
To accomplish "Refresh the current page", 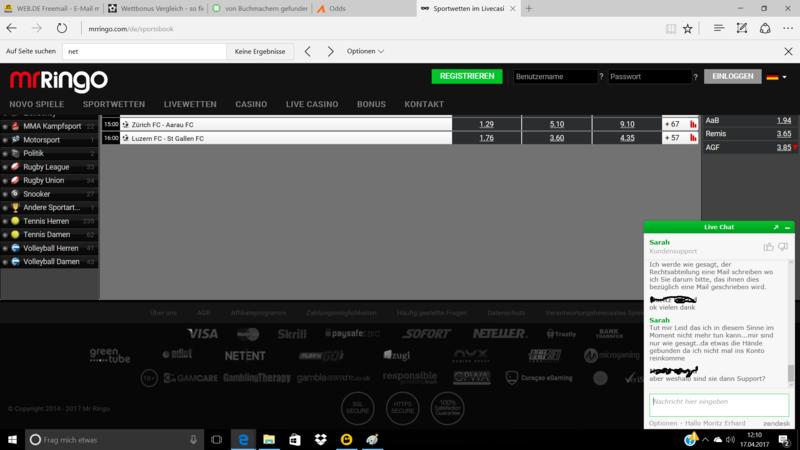I will [62, 29].
